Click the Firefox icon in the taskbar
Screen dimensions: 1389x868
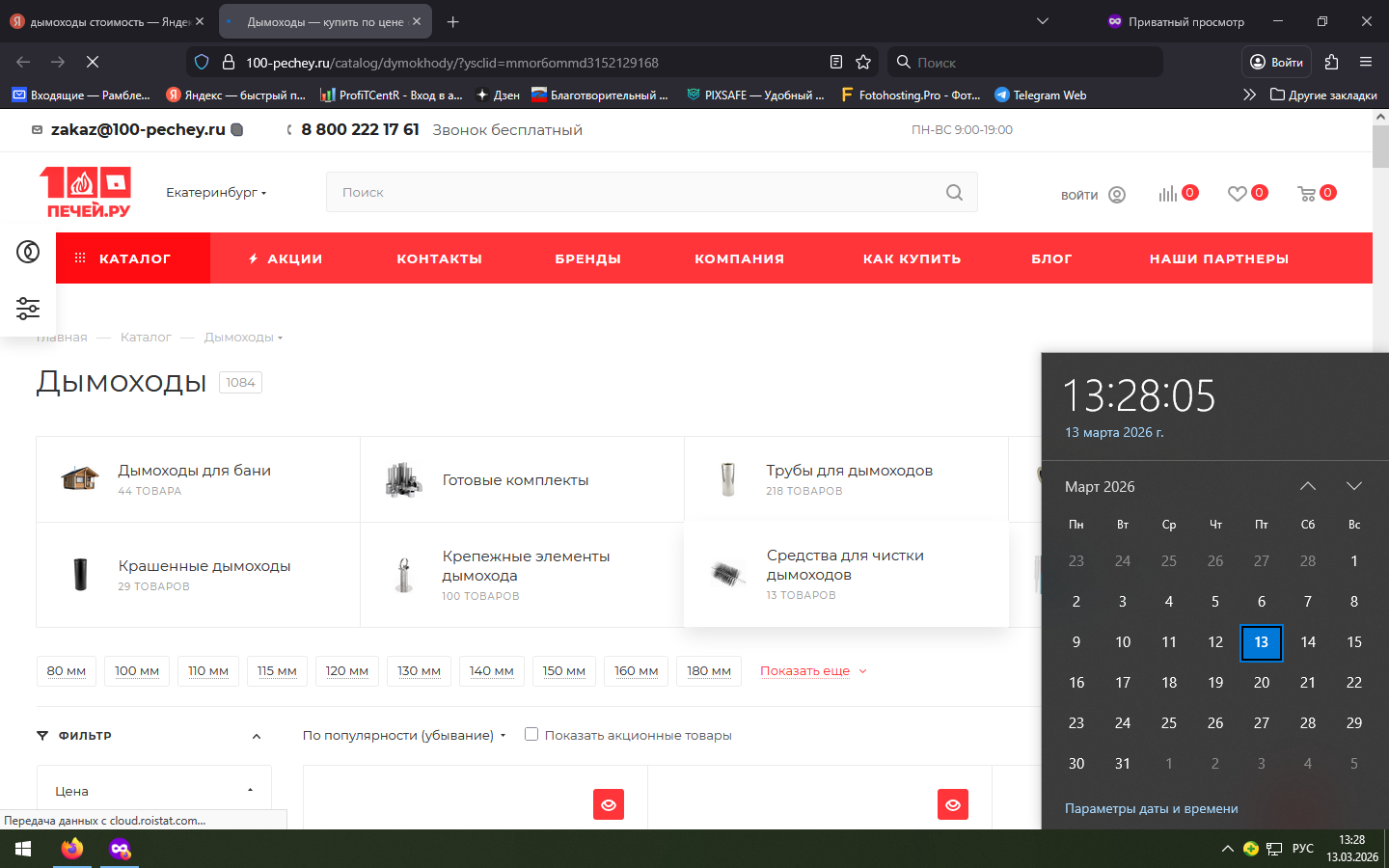(x=72, y=849)
